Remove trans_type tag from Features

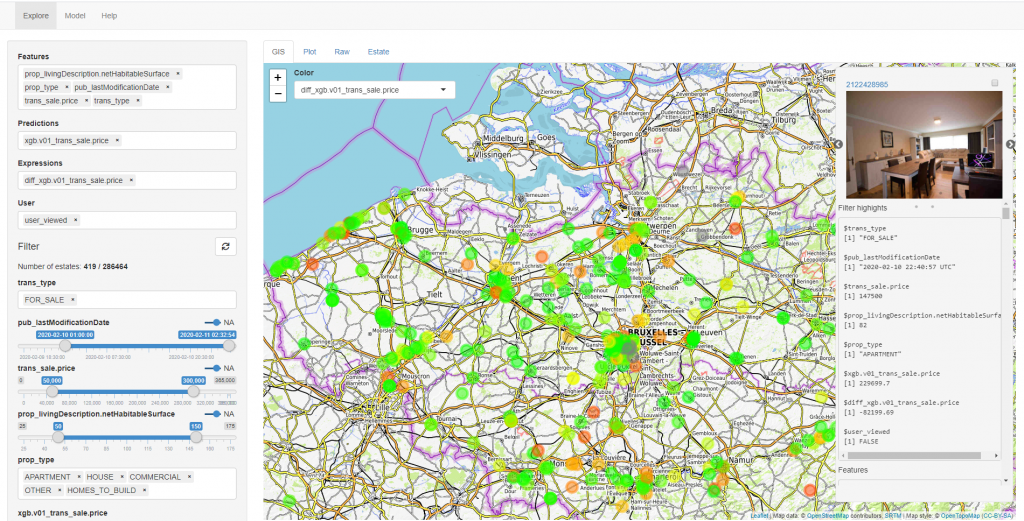(x=136, y=101)
